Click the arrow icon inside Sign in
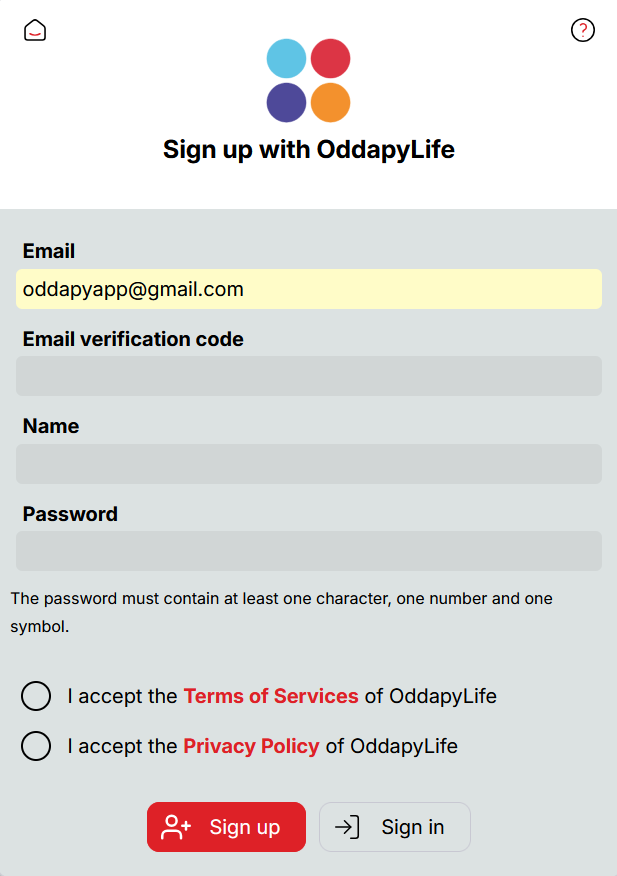The height and width of the screenshot is (876, 617). [347, 827]
